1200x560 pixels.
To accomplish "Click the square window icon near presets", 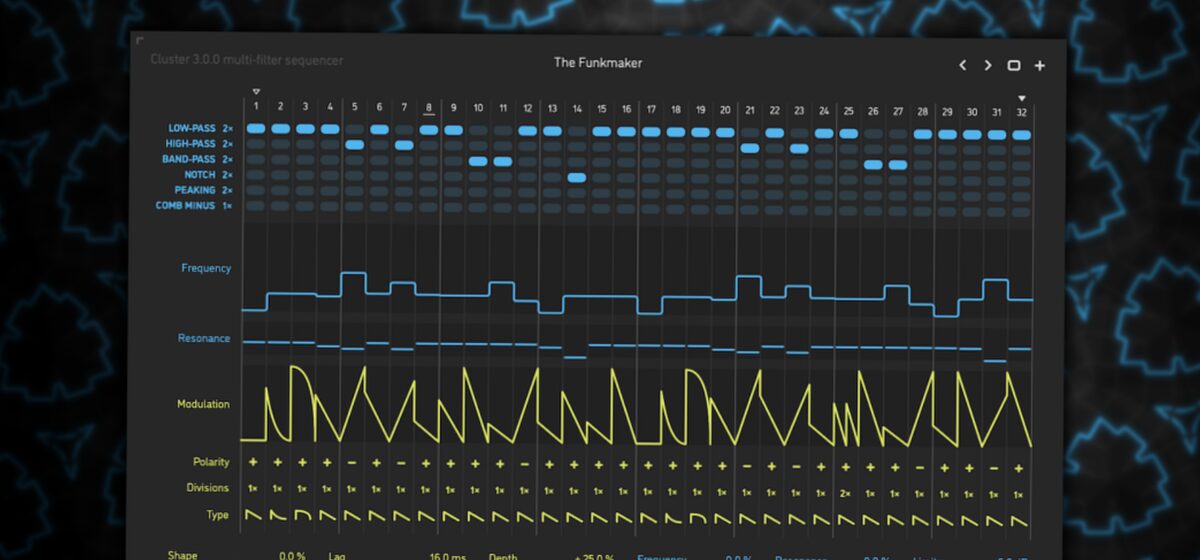I will 1013,65.
